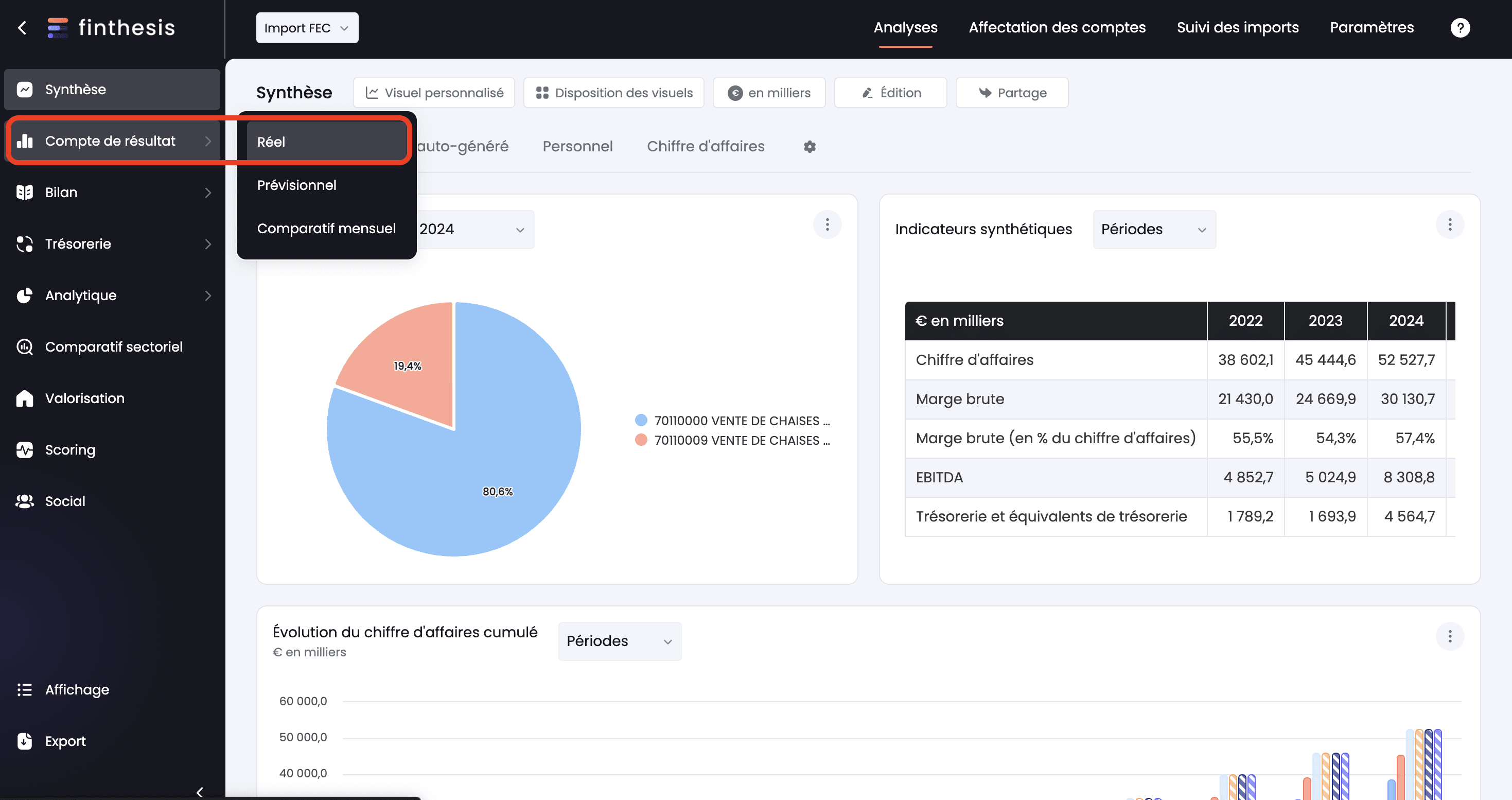
Task: Open Comparatif sectoriel in sidebar
Action: click(x=112, y=347)
